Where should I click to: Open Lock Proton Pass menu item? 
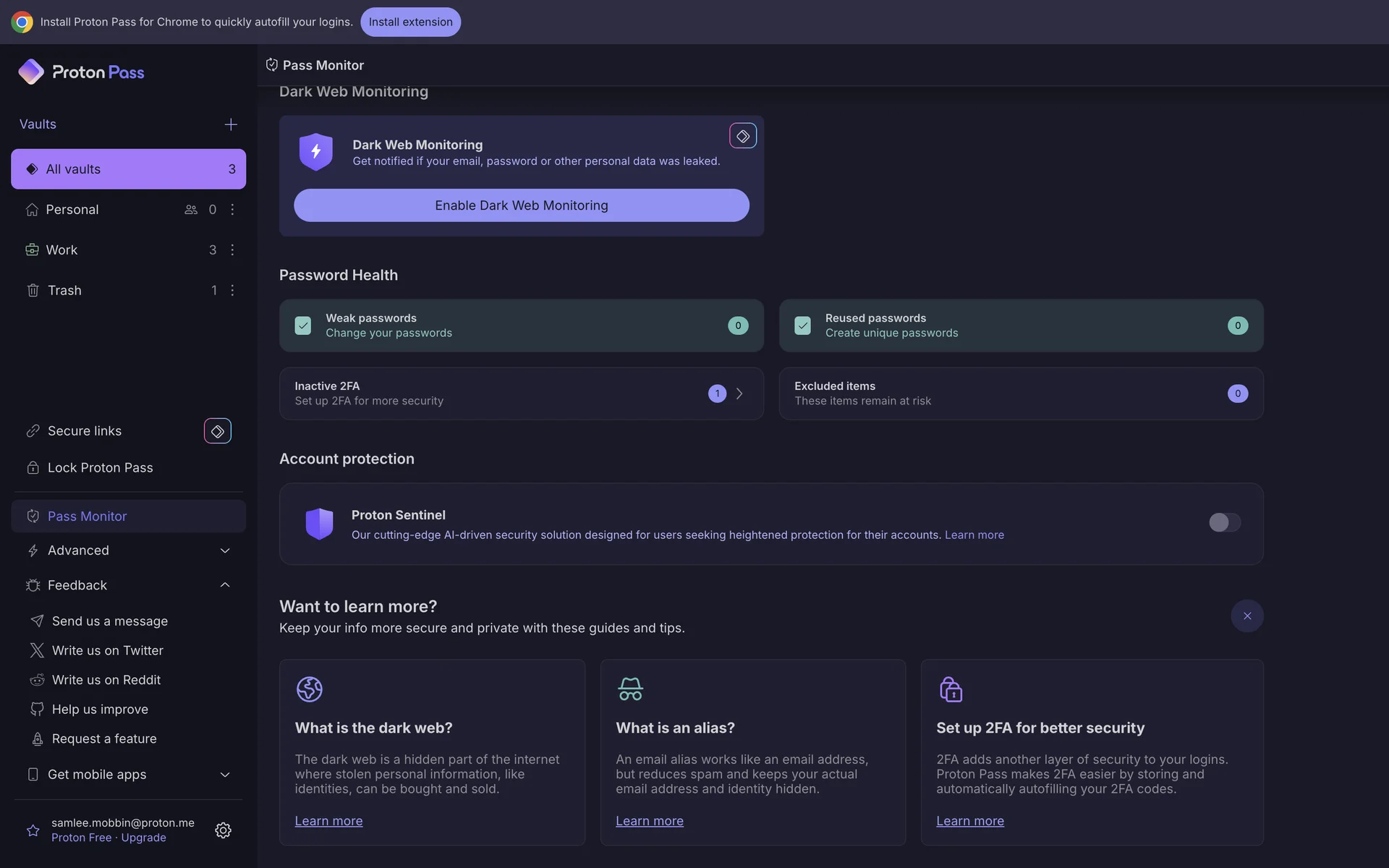coord(100,467)
